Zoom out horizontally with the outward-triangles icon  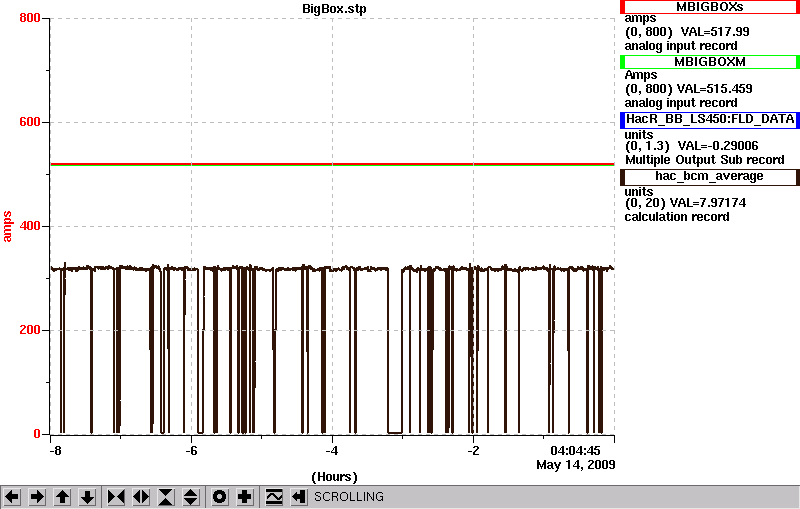141,497
